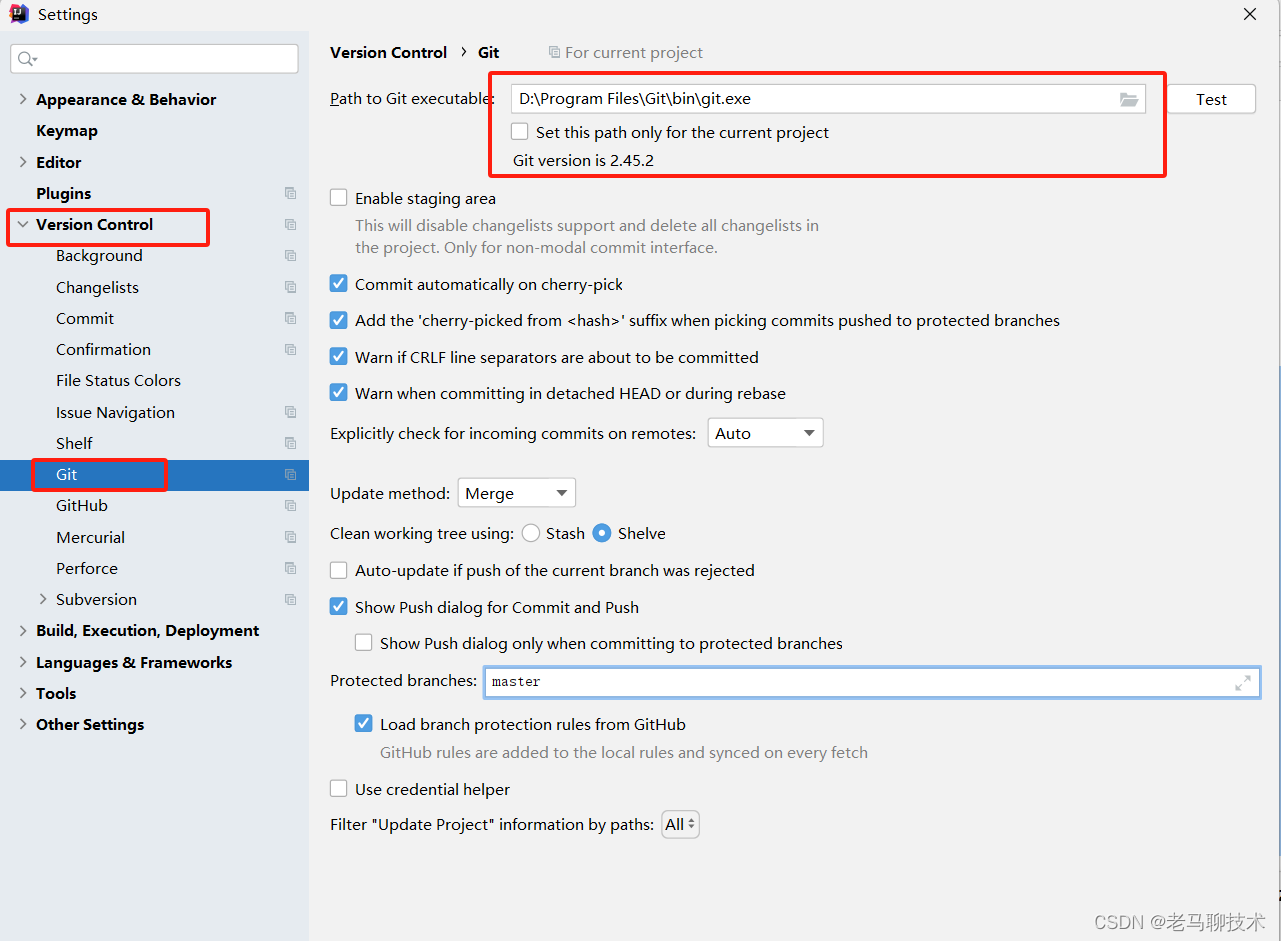This screenshot has height=941, width=1281.
Task: Collapse the Version Control section
Action: (23, 224)
